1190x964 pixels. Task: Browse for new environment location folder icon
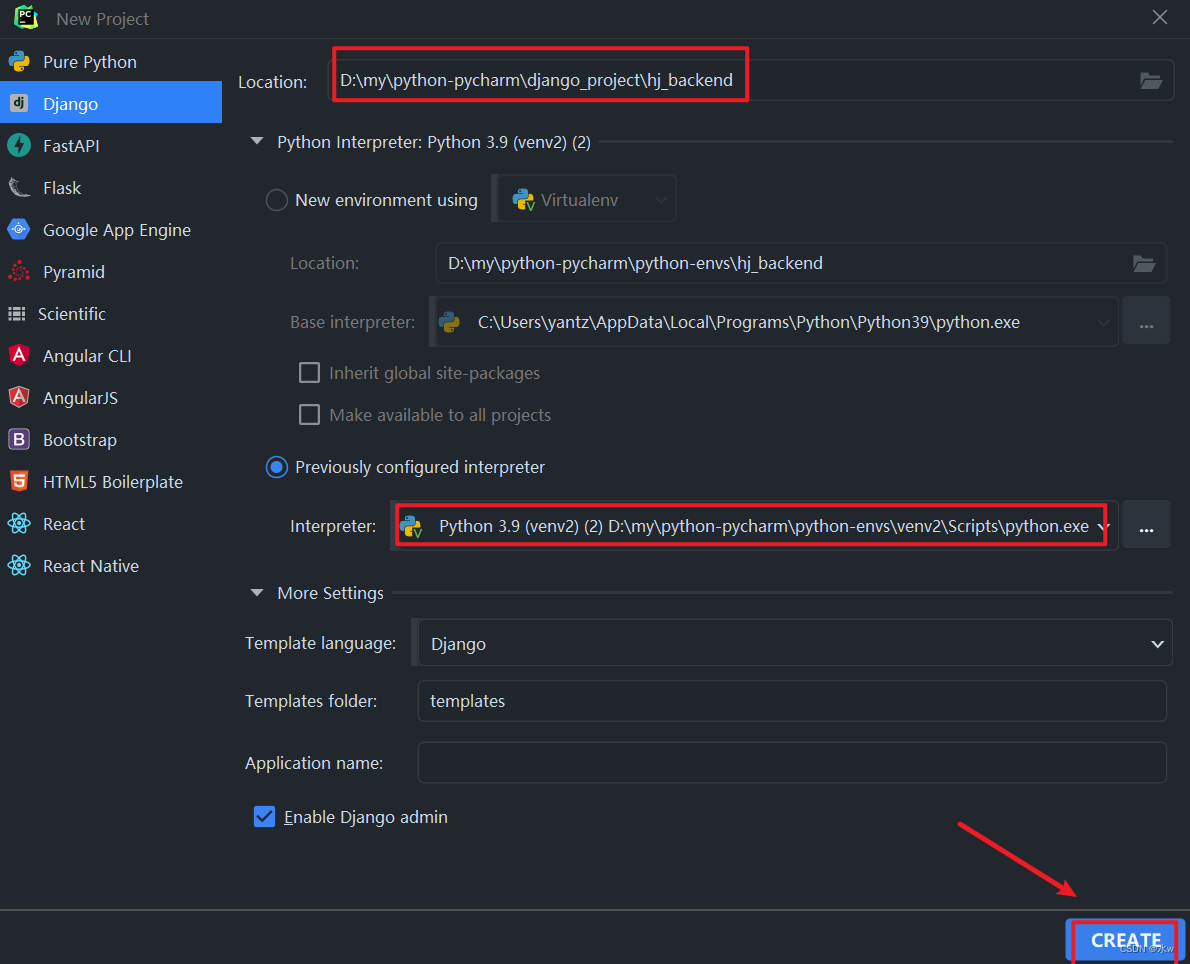point(1144,263)
